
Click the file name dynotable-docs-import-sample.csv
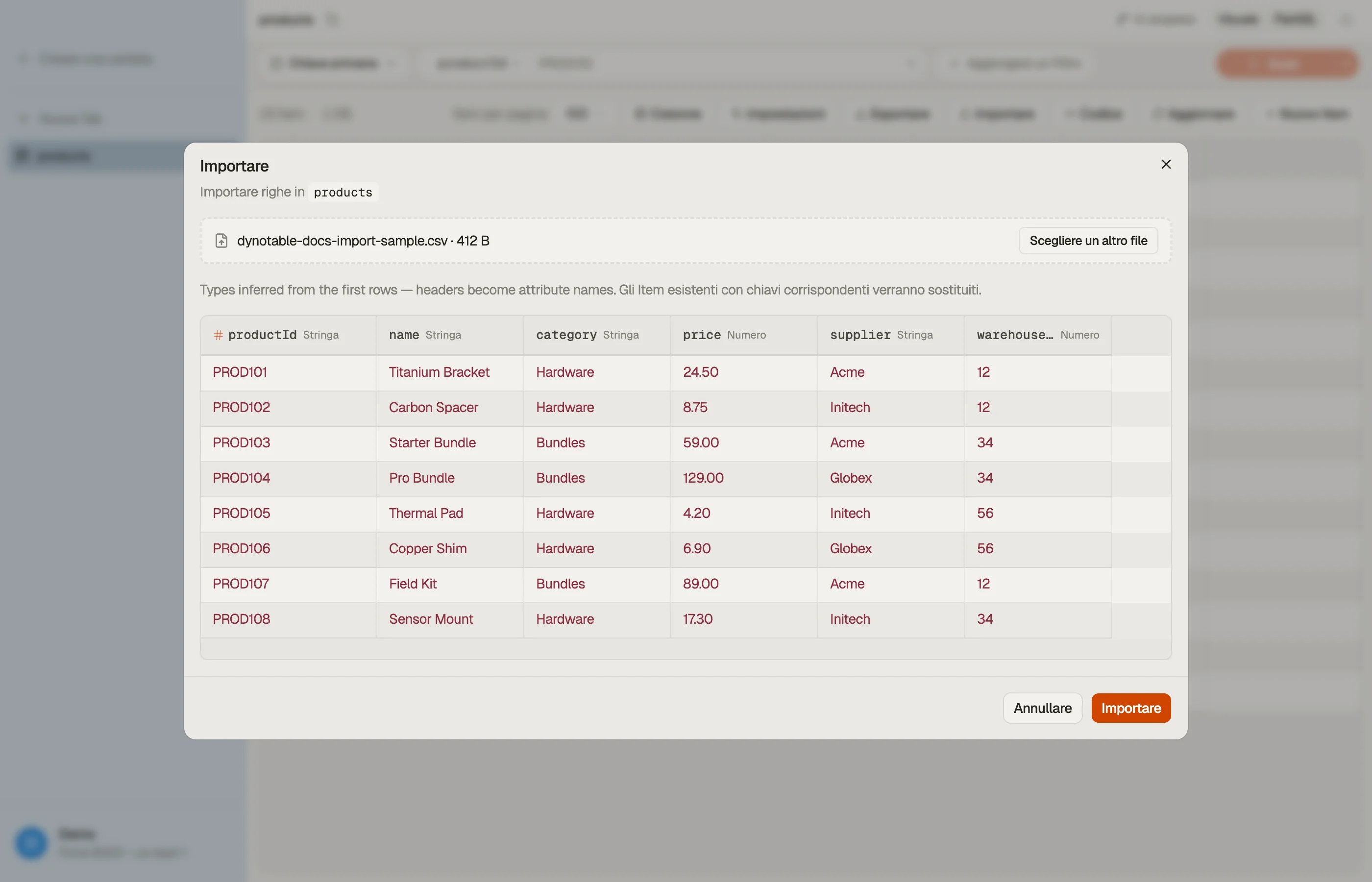coord(342,241)
